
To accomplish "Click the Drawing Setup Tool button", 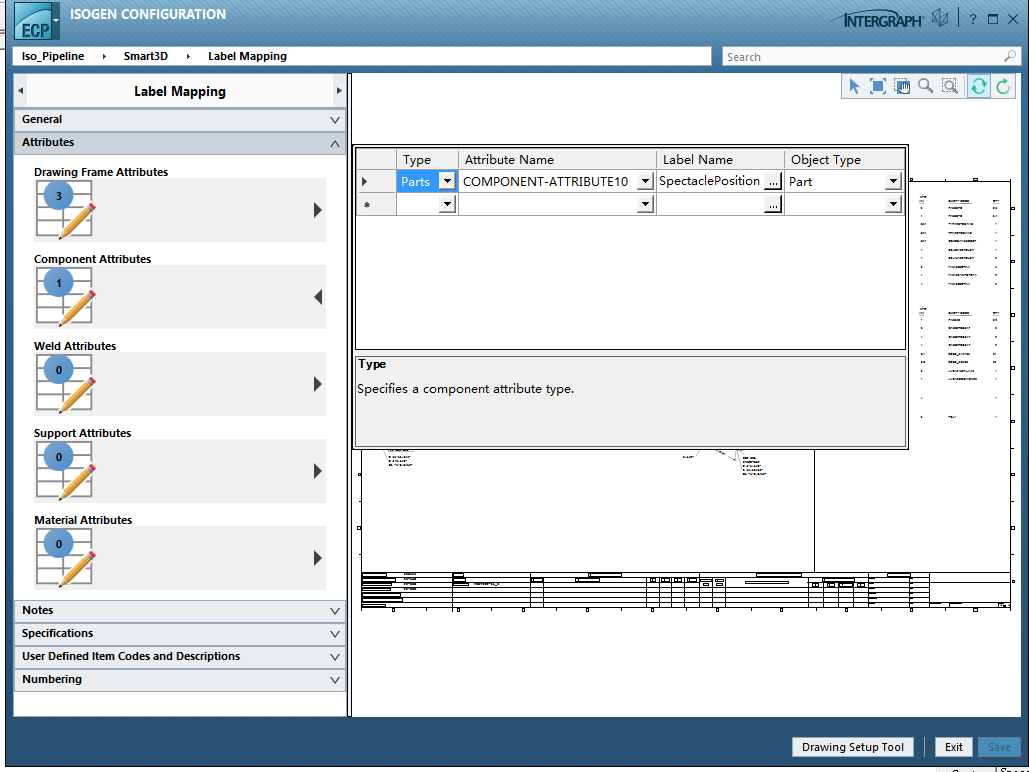I will tap(852, 747).
